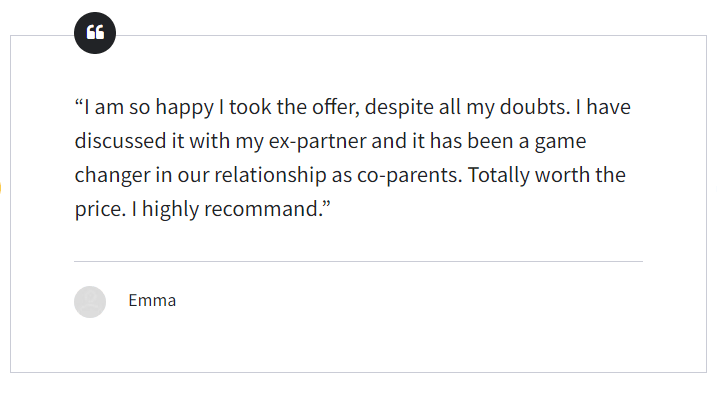Click the word "co-parents" in the testimonial
This screenshot has width=717, height=413.
410,175
